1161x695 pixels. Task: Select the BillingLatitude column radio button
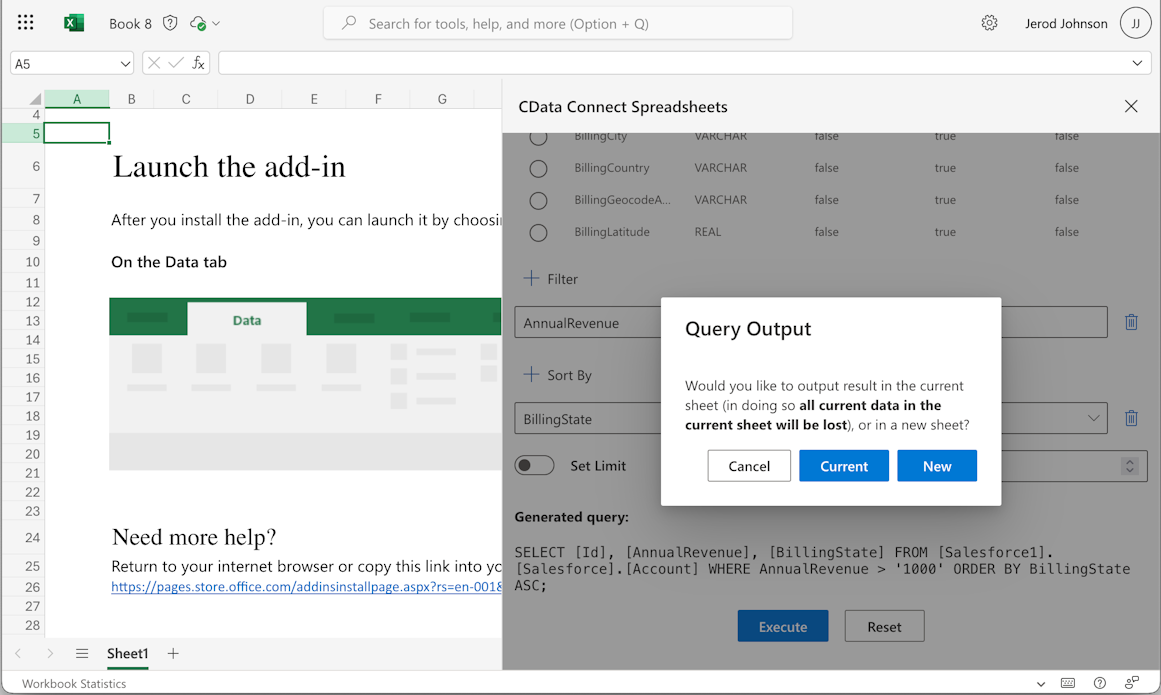(538, 232)
